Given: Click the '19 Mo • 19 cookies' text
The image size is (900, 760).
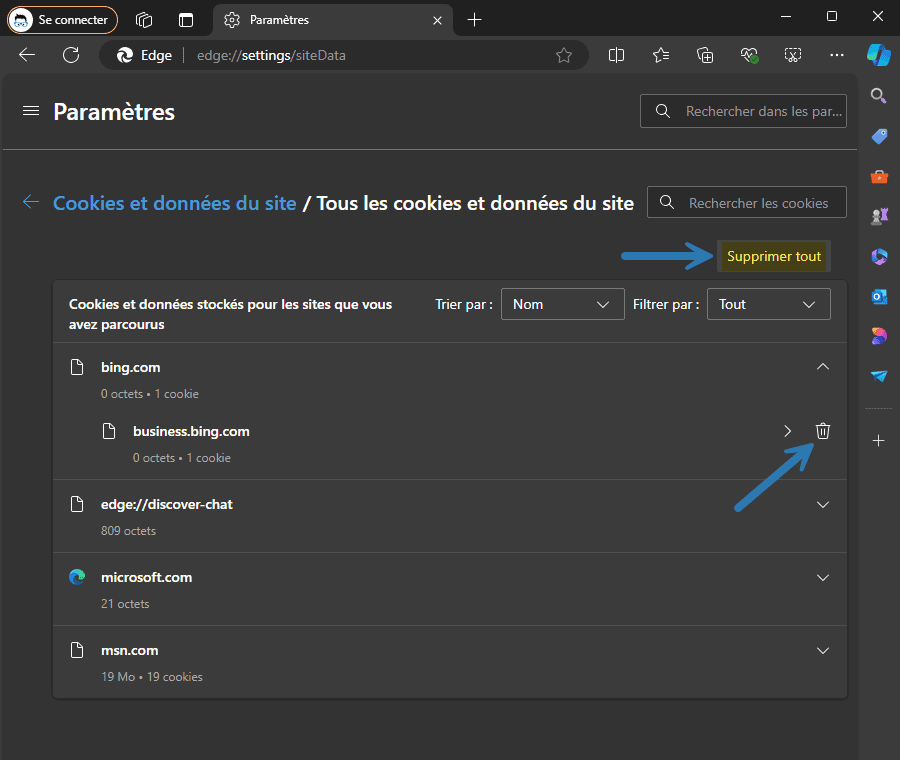Looking at the screenshot, I should (x=152, y=677).
